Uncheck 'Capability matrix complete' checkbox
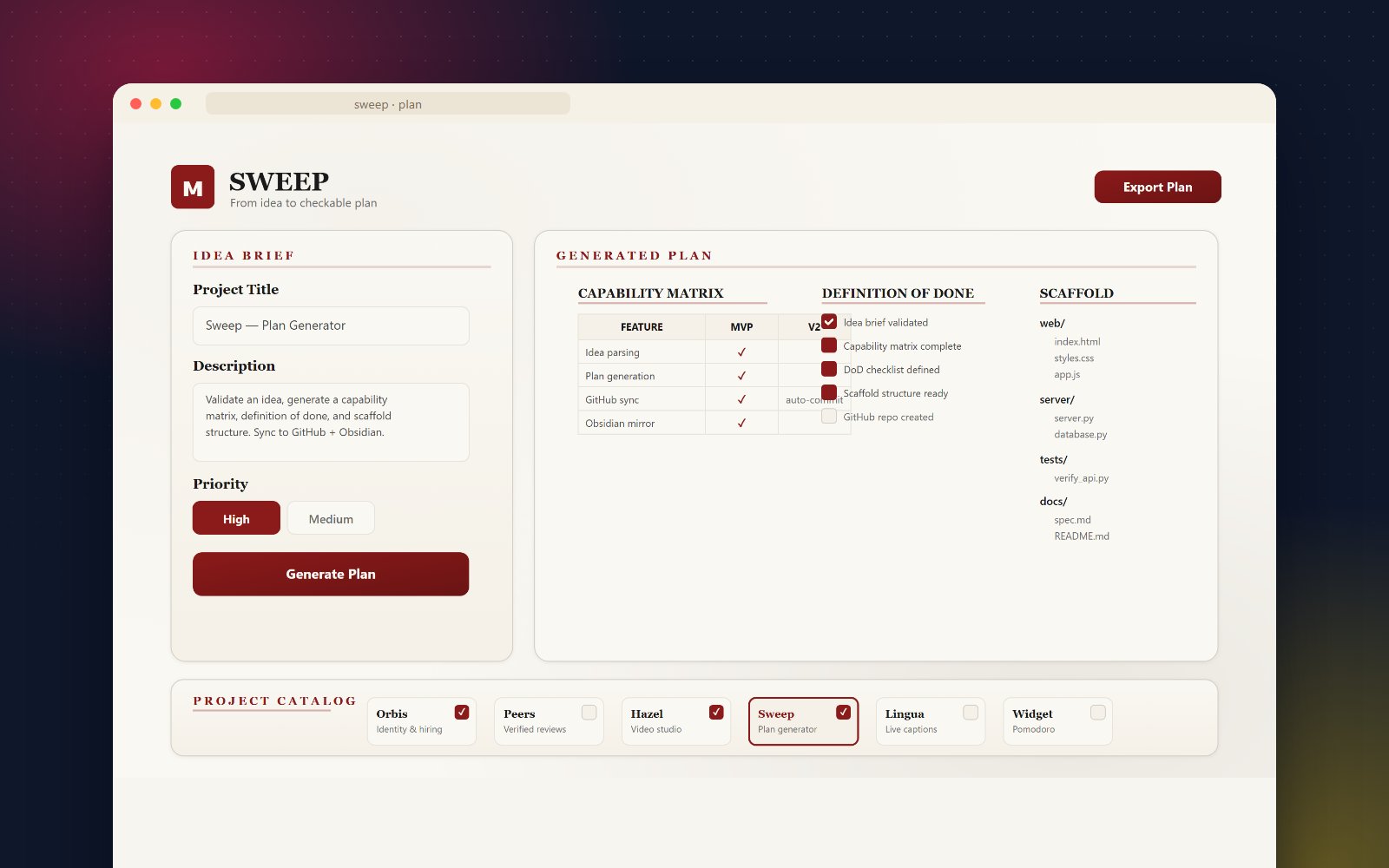 pyautogui.click(x=829, y=345)
